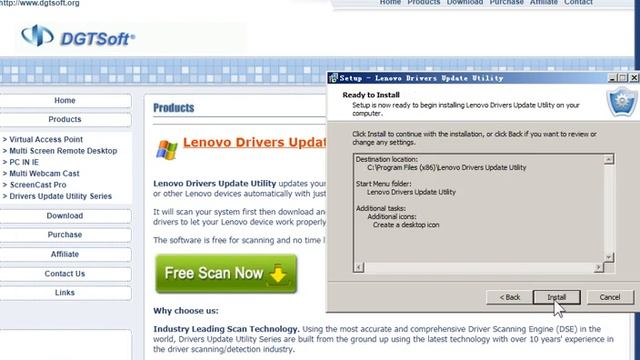640x360 pixels.
Task: Click the "Why choose us:" heading
Action: tap(186, 311)
